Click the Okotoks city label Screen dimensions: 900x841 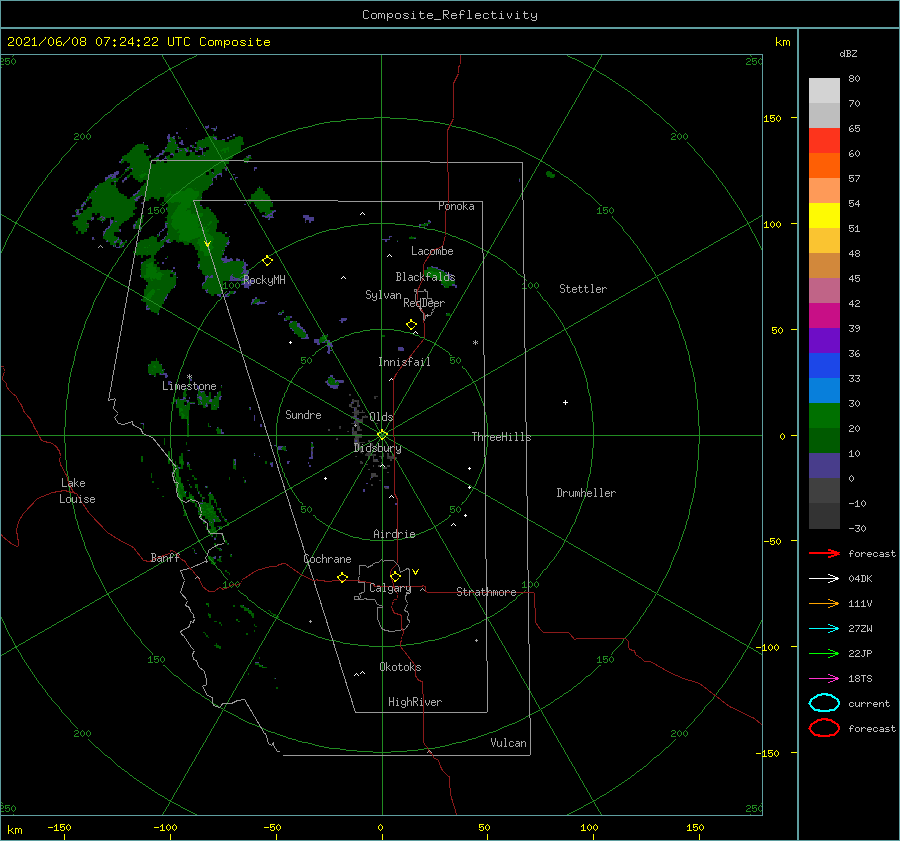[x=401, y=667]
